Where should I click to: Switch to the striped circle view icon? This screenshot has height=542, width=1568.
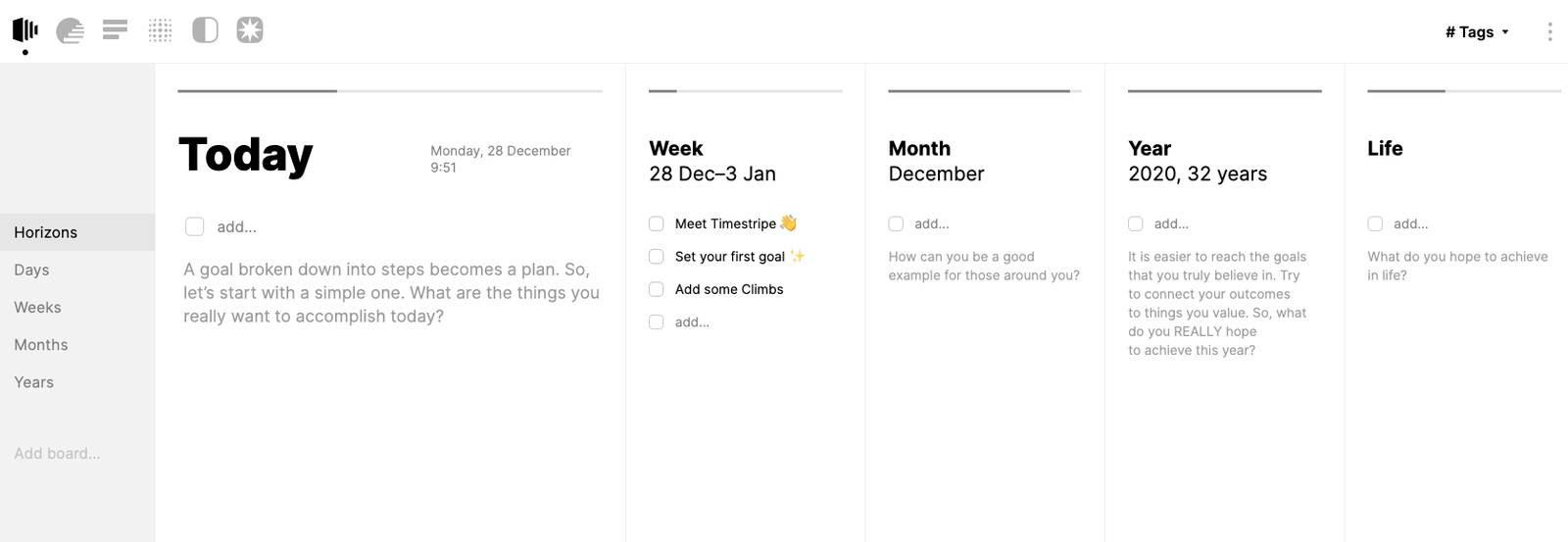(x=70, y=31)
